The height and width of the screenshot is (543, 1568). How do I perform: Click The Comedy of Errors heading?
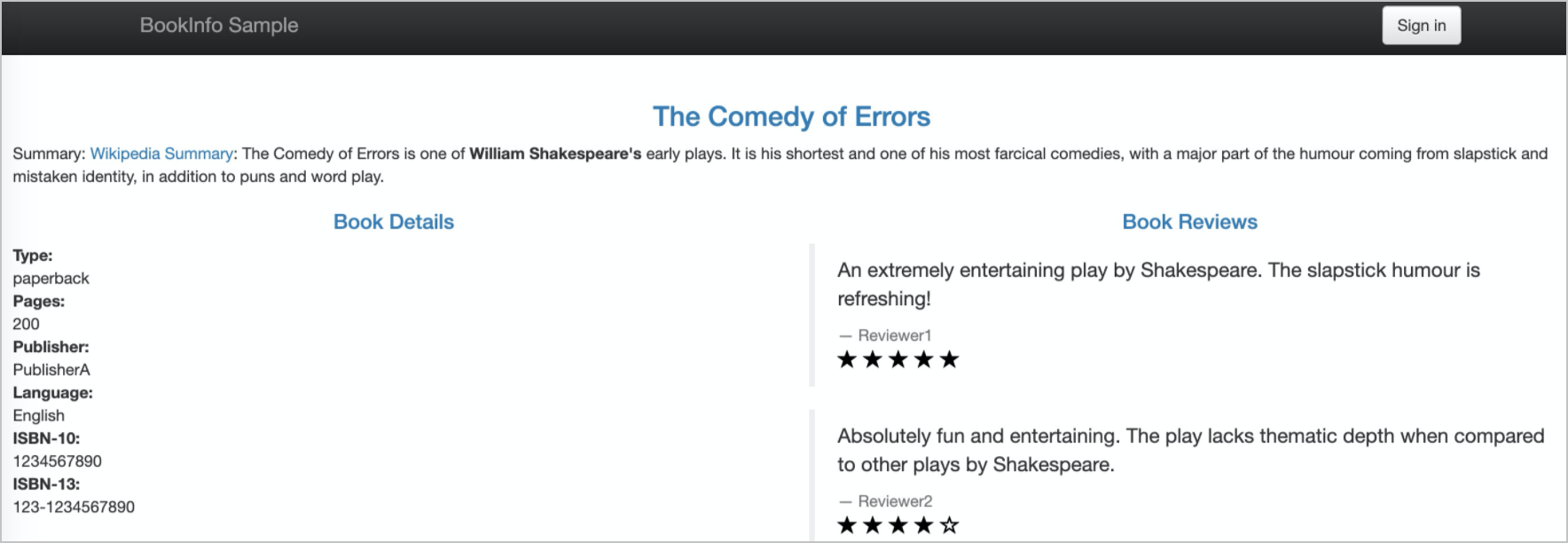tap(791, 116)
